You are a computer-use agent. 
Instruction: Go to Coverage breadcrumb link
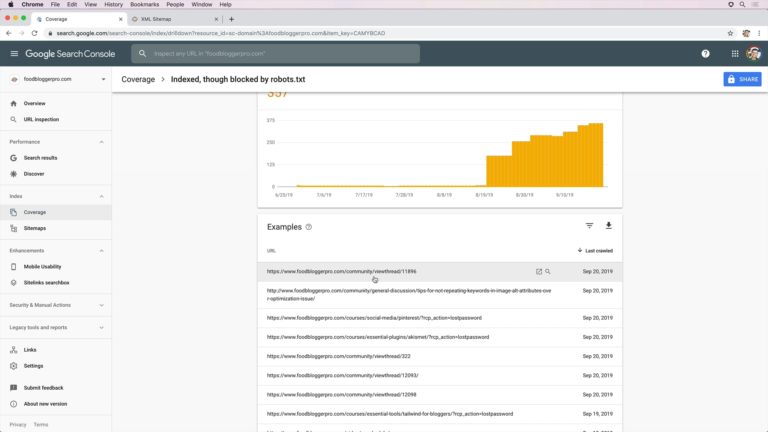click(138, 79)
